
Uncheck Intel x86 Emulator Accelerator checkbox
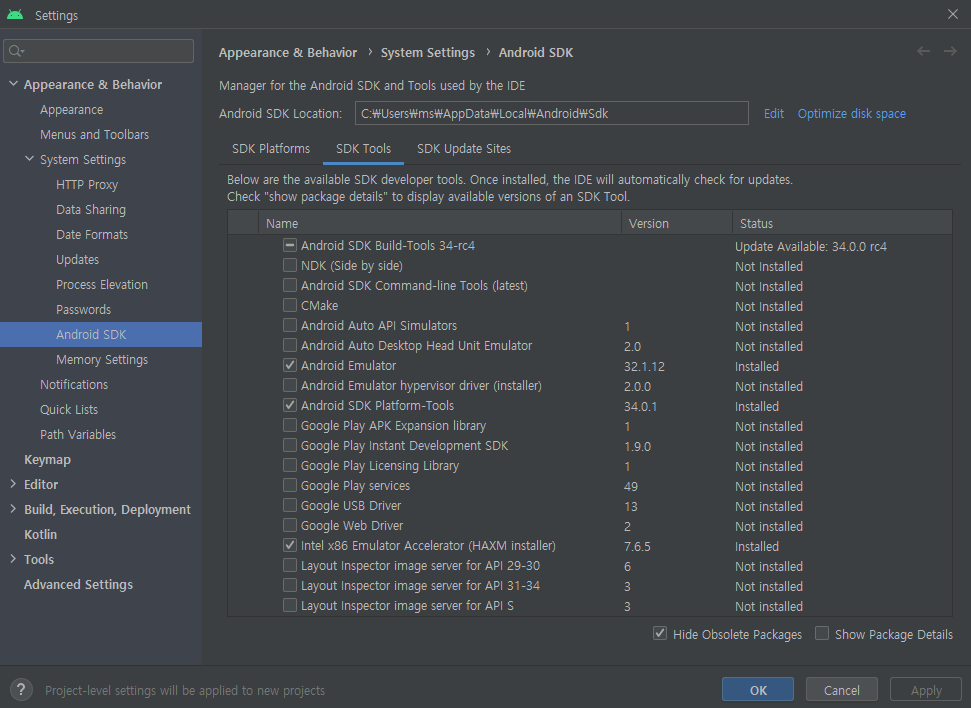(290, 545)
